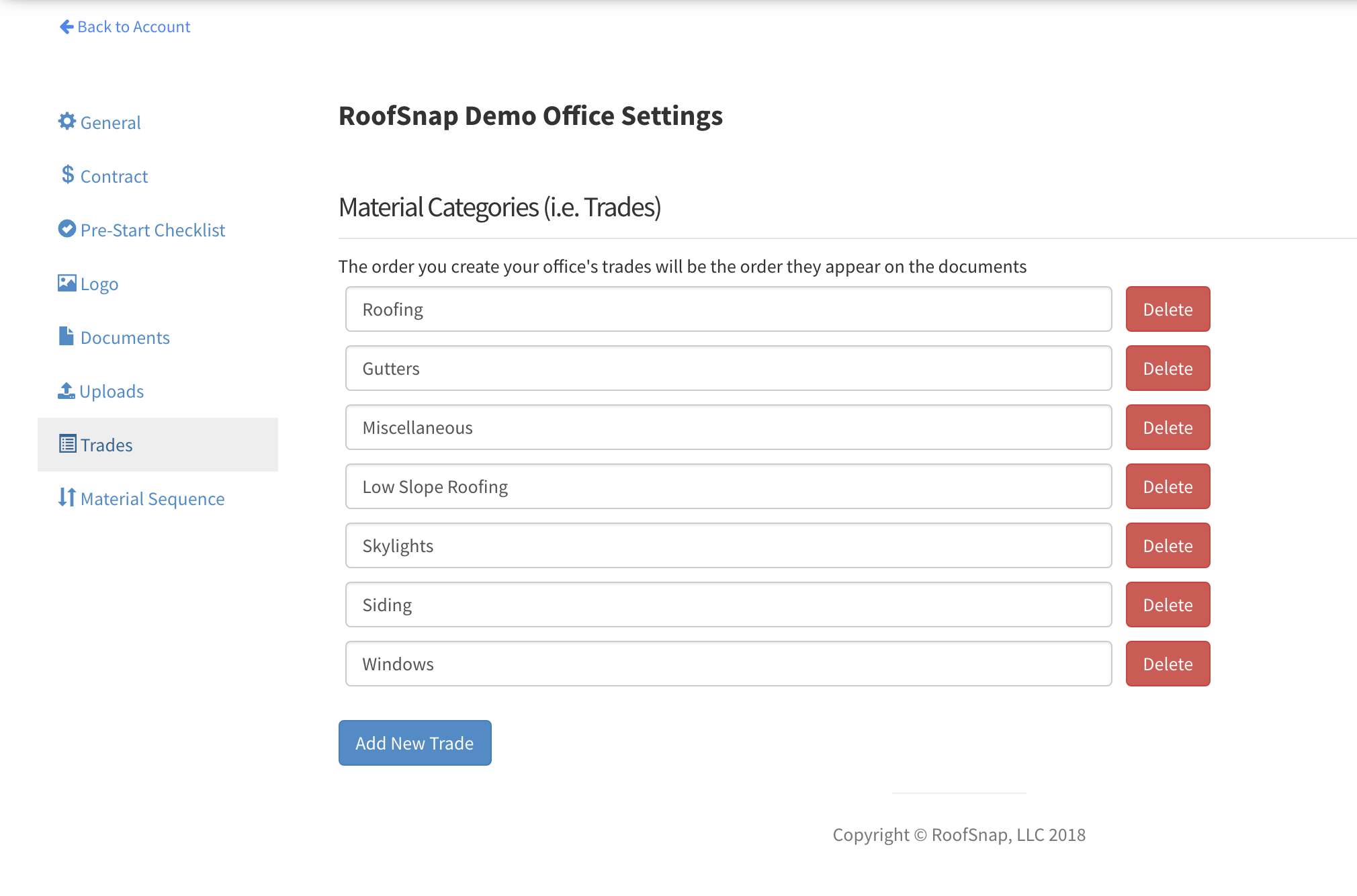Edit the Siding trade name field

(729, 604)
